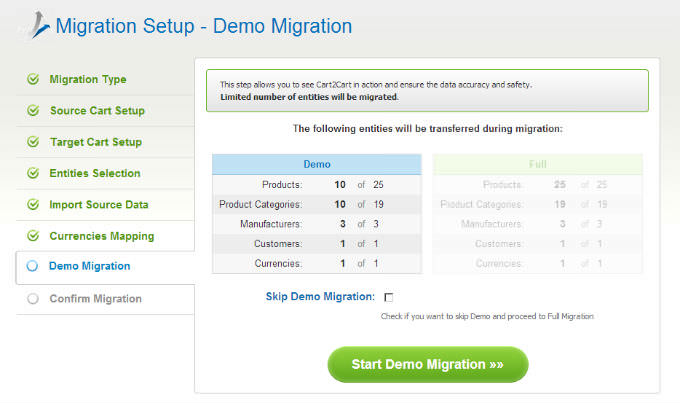680x403 pixels.
Task: Click the Products row in Full table
Action: (x=538, y=184)
